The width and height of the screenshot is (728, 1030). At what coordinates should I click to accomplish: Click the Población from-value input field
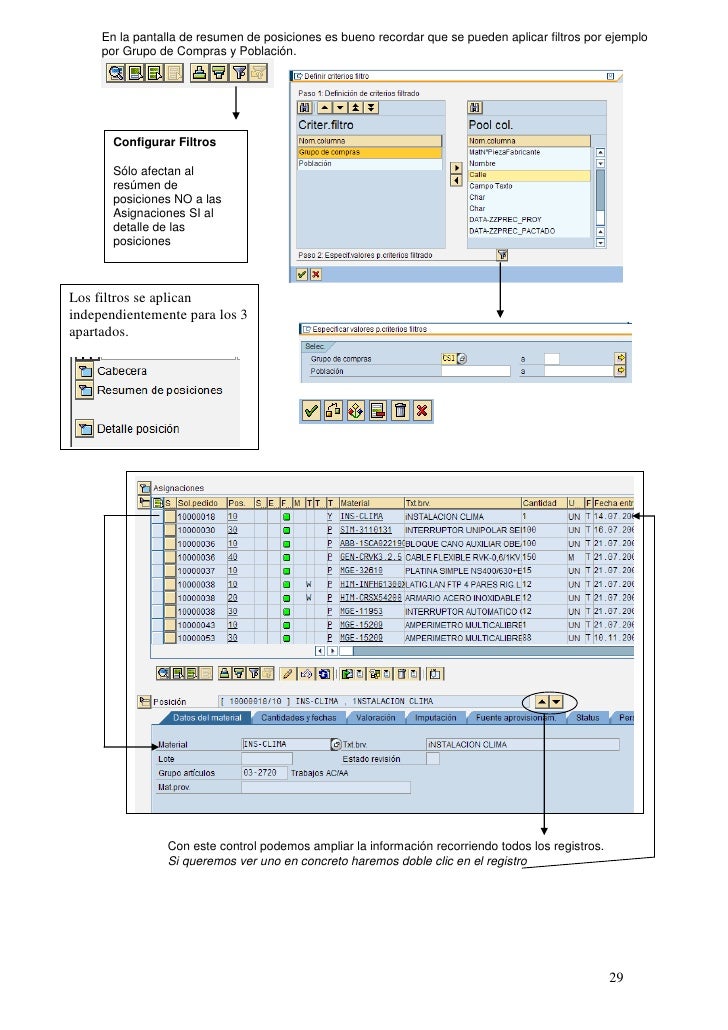476,371
